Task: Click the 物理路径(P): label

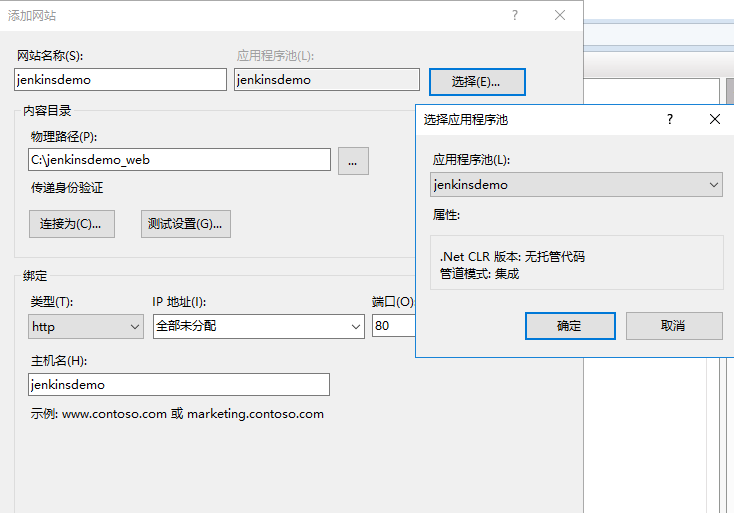Action: pos(64,137)
